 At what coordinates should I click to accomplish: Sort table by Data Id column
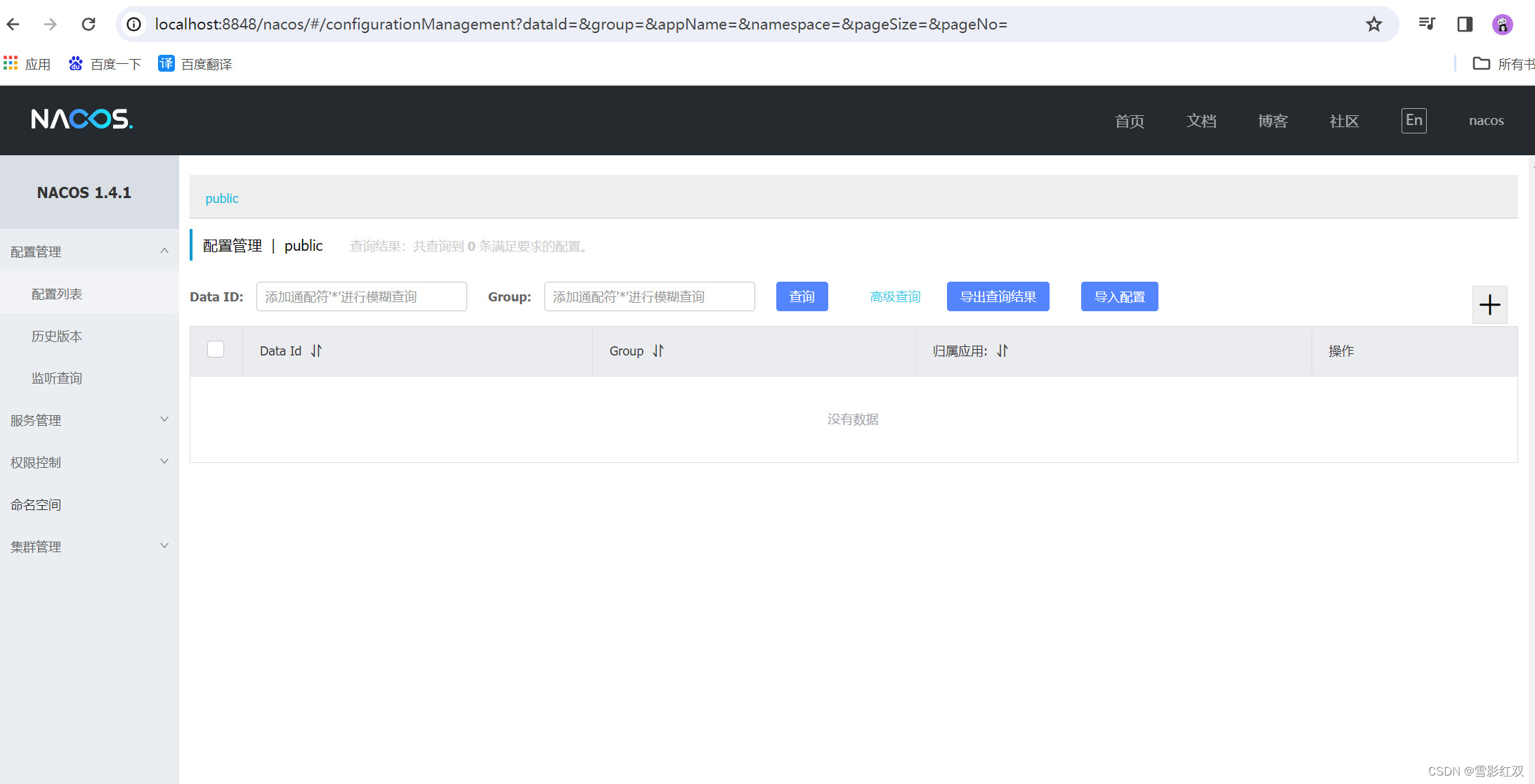(x=316, y=351)
